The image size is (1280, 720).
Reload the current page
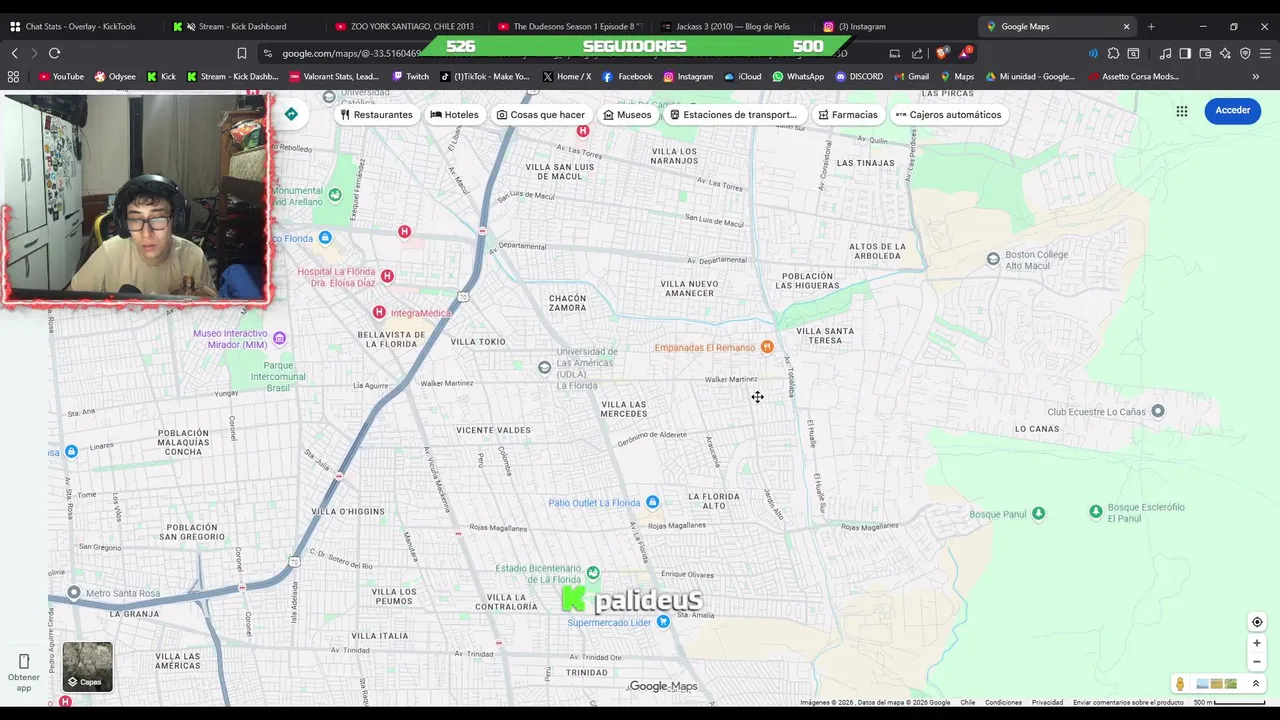(54, 53)
